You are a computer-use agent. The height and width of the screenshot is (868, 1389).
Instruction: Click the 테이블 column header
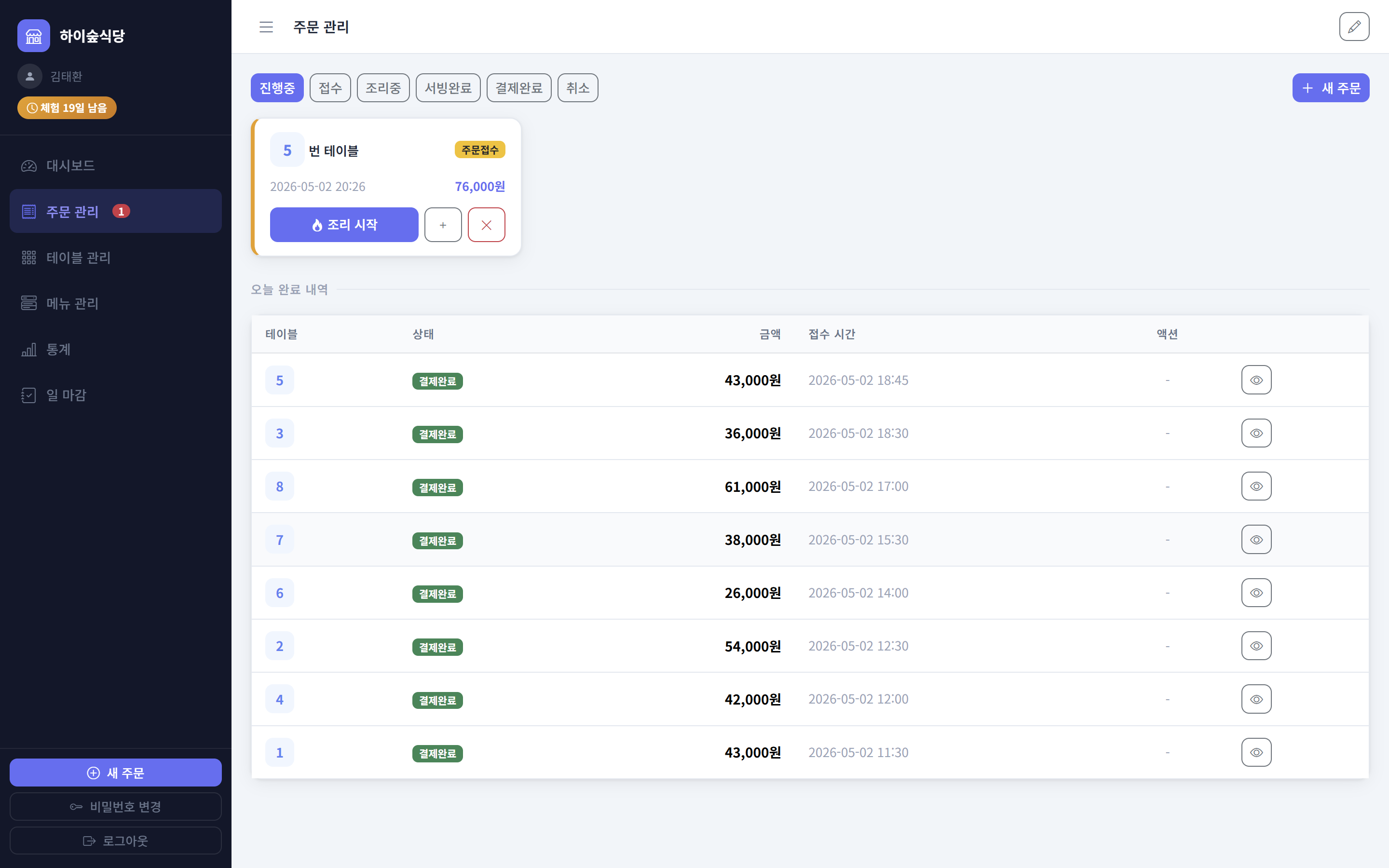coord(281,334)
